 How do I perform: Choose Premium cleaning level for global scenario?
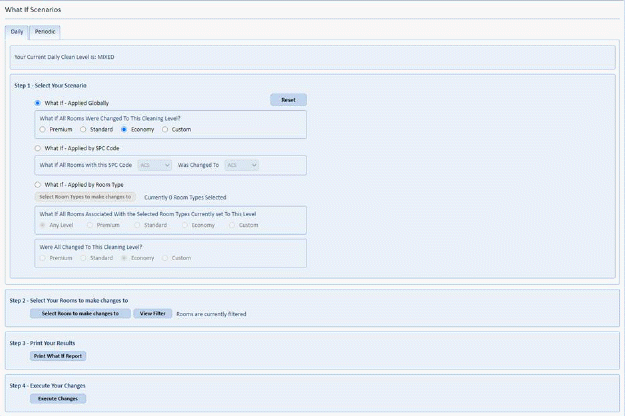tap(43, 129)
